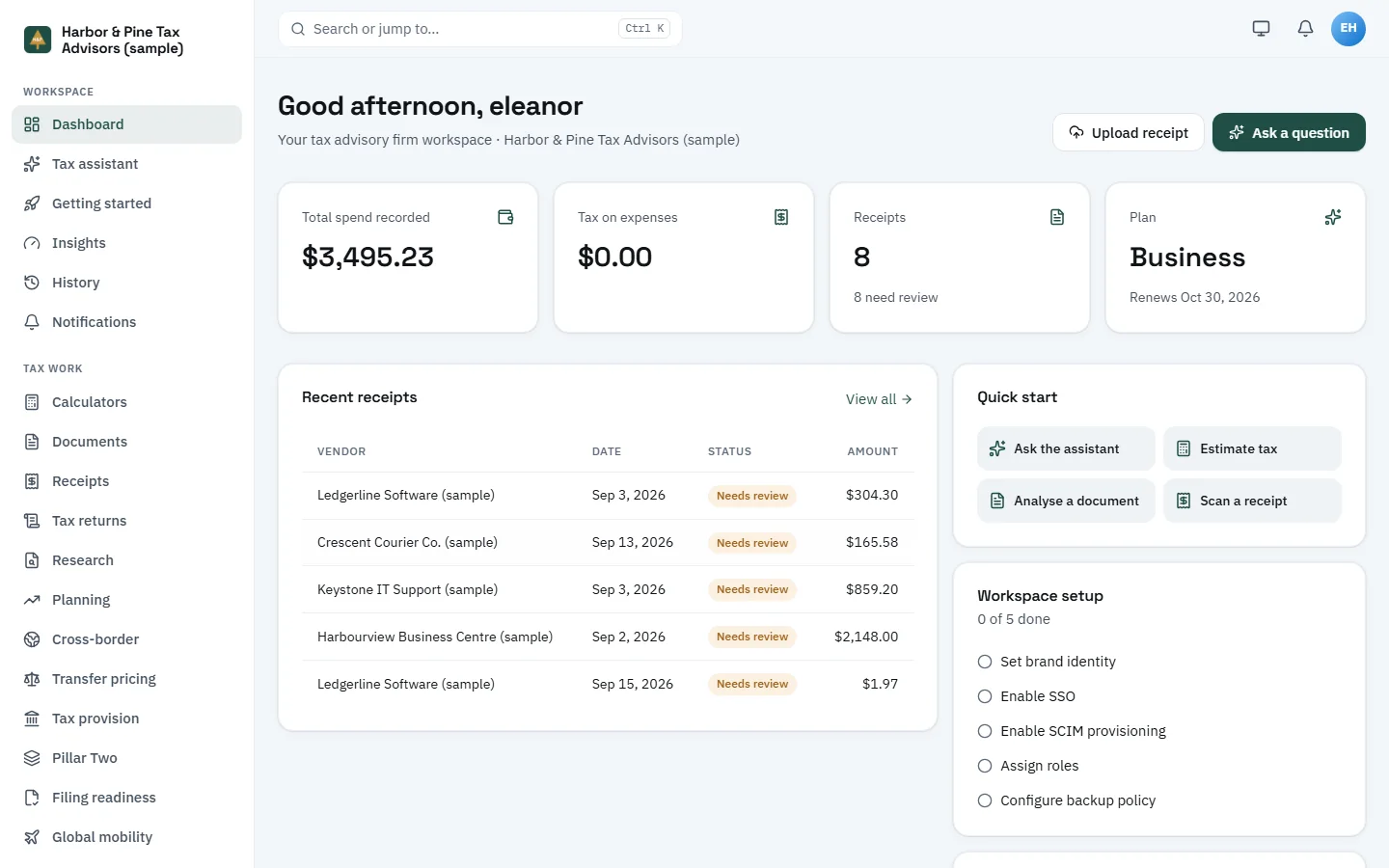The image size is (1389, 868).
Task: Go to Notifications in the sidebar
Action: point(126,322)
